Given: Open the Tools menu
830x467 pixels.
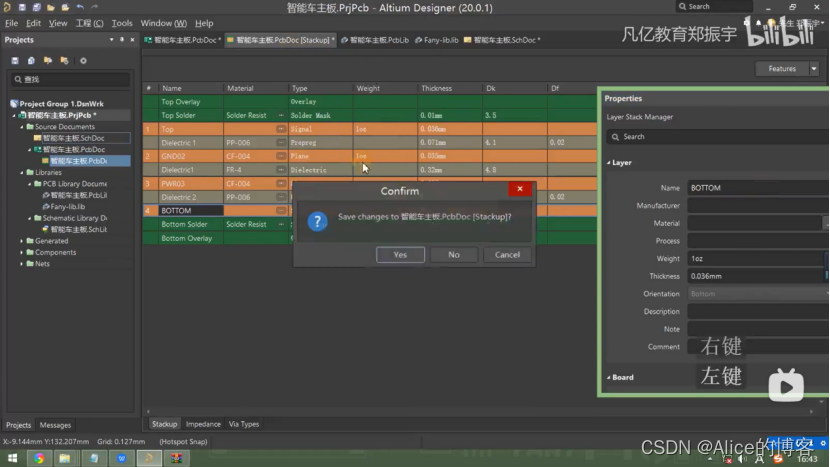Looking at the screenshot, I should [122, 23].
